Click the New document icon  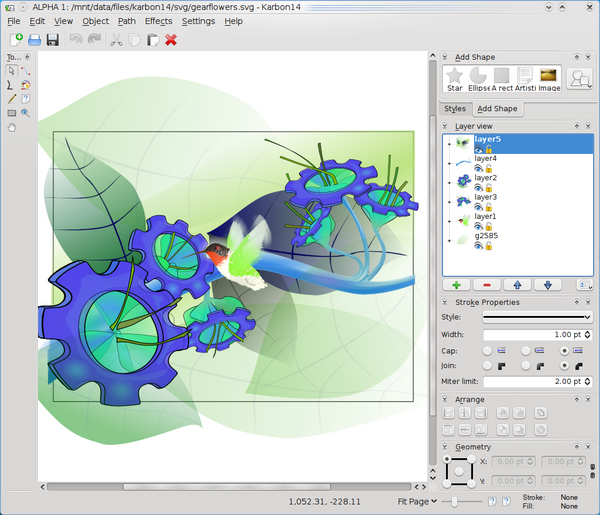(16, 40)
